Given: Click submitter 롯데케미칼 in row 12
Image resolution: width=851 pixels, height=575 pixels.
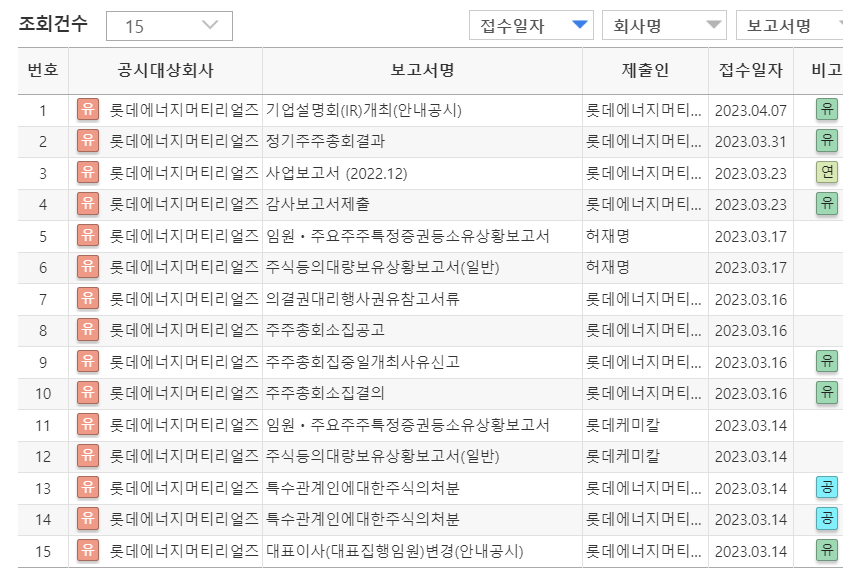Looking at the screenshot, I should [623, 456].
